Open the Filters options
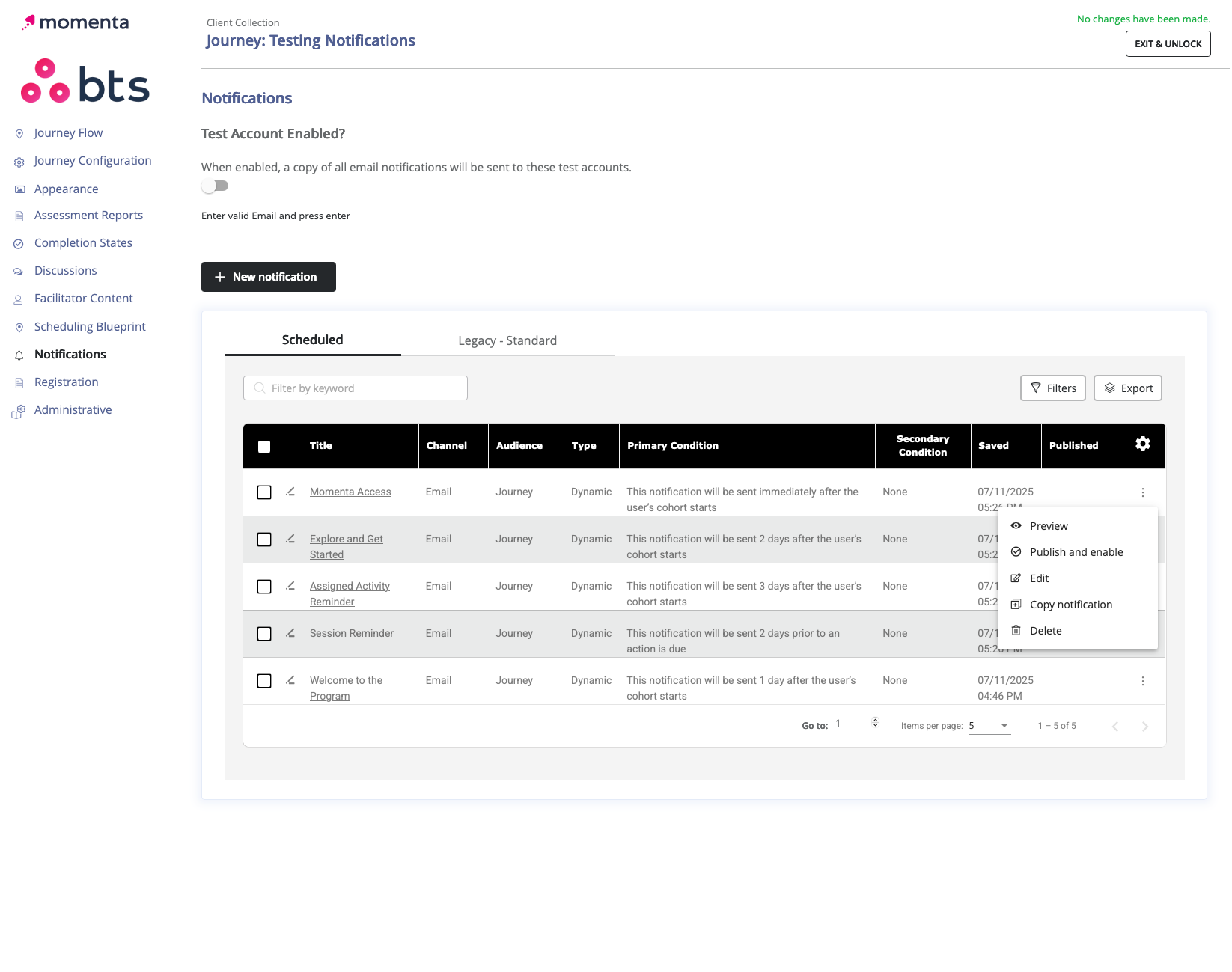Screen dimensions: 1232x972 [x=1053, y=388]
